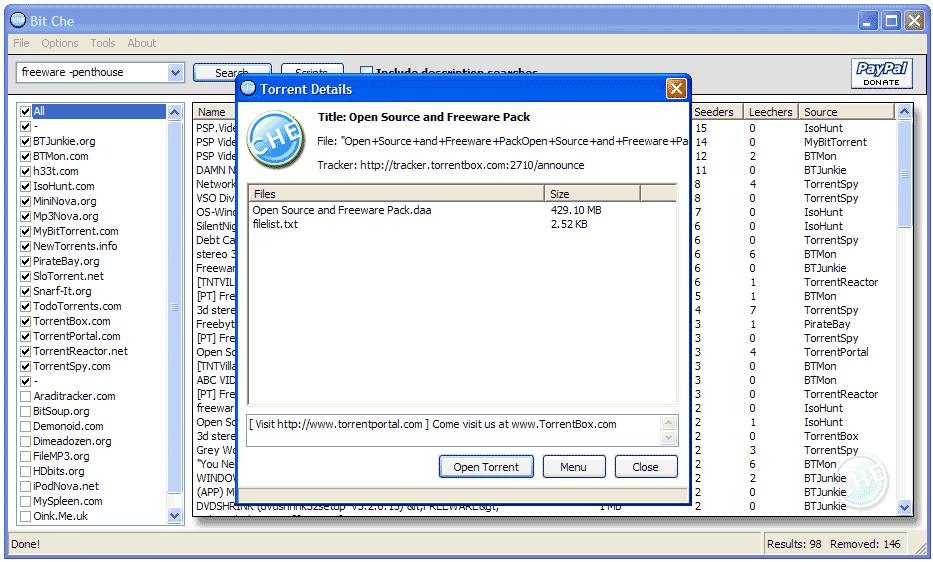The height and width of the screenshot is (562, 933).
Task: Click the Open Torrent button
Action: coord(486,467)
